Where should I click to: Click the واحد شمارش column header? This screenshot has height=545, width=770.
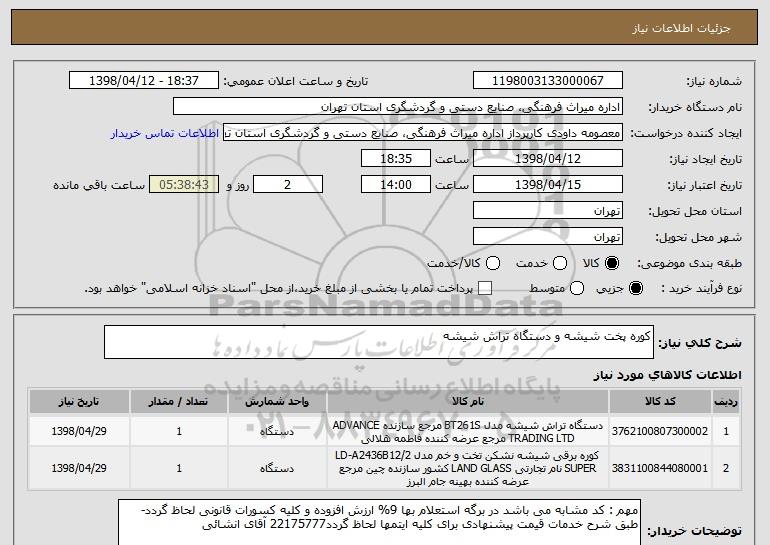pyautogui.click(x=277, y=402)
